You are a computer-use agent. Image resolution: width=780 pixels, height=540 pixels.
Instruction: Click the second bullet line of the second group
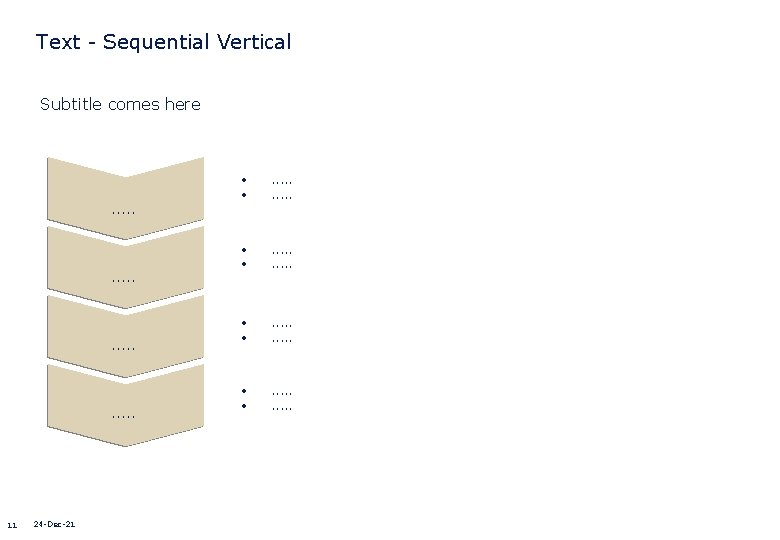click(282, 265)
